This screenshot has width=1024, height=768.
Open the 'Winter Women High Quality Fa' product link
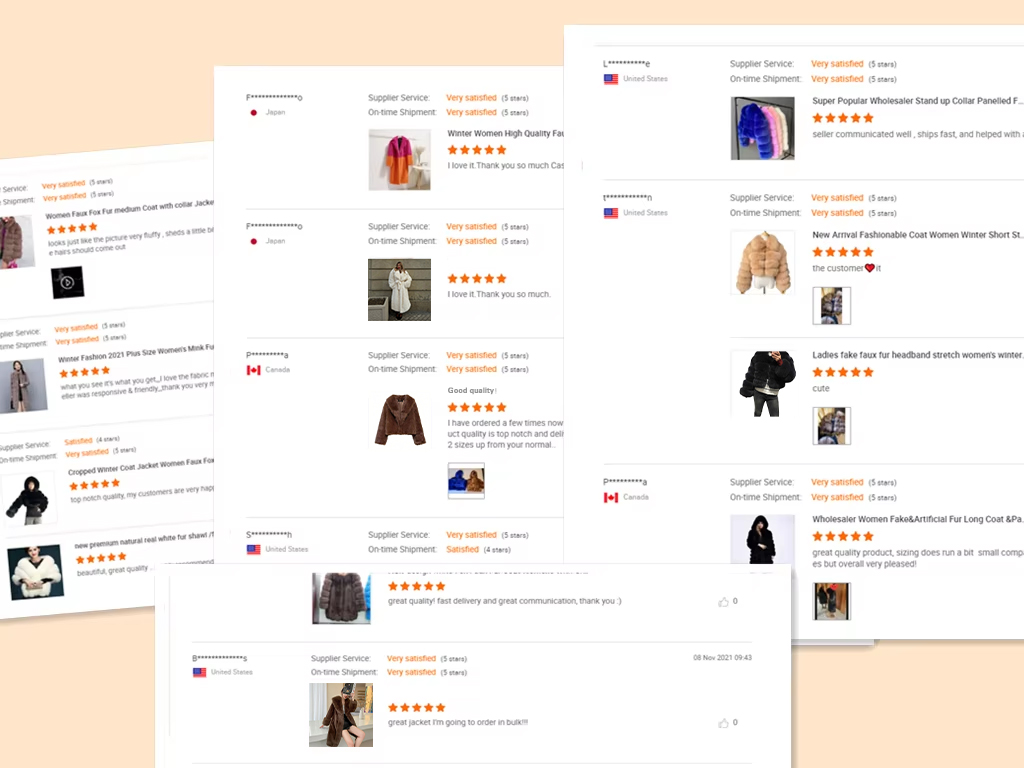point(505,133)
